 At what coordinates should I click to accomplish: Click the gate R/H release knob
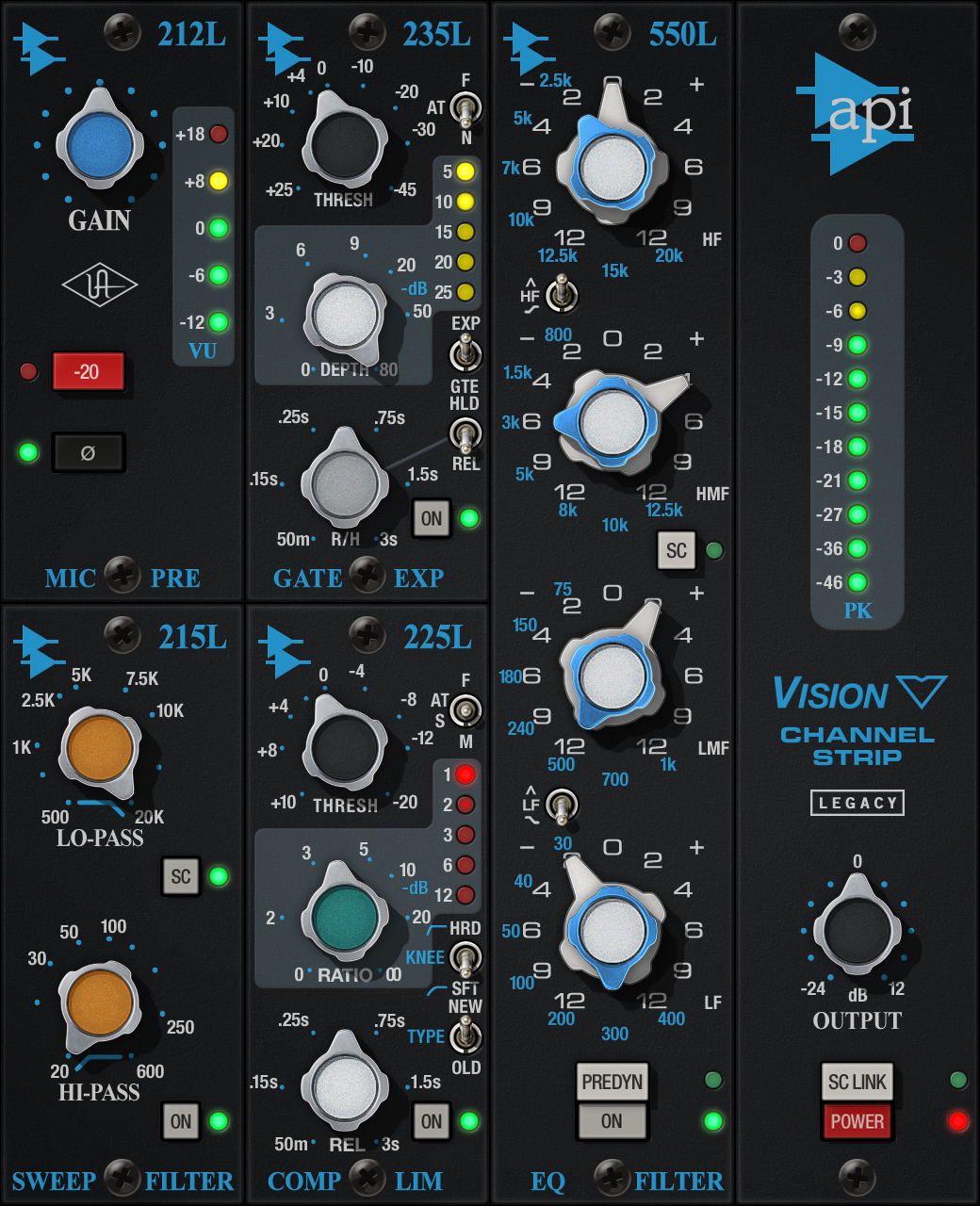(x=345, y=482)
